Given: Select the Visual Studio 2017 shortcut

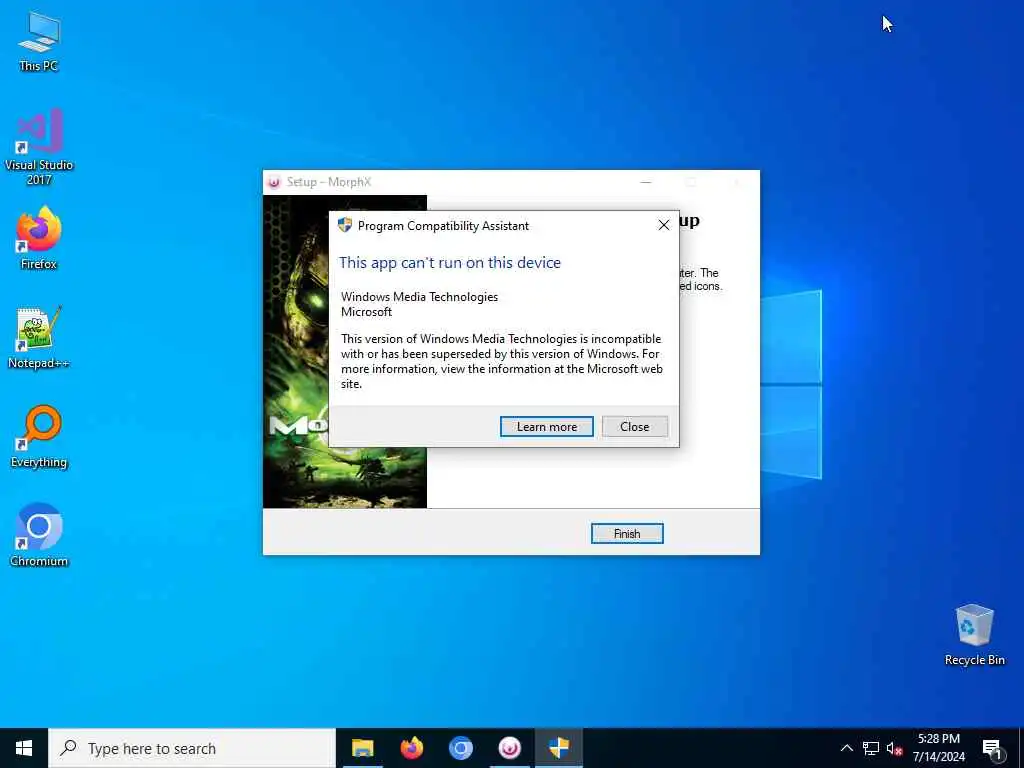Looking at the screenshot, I should (x=39, y=147).
